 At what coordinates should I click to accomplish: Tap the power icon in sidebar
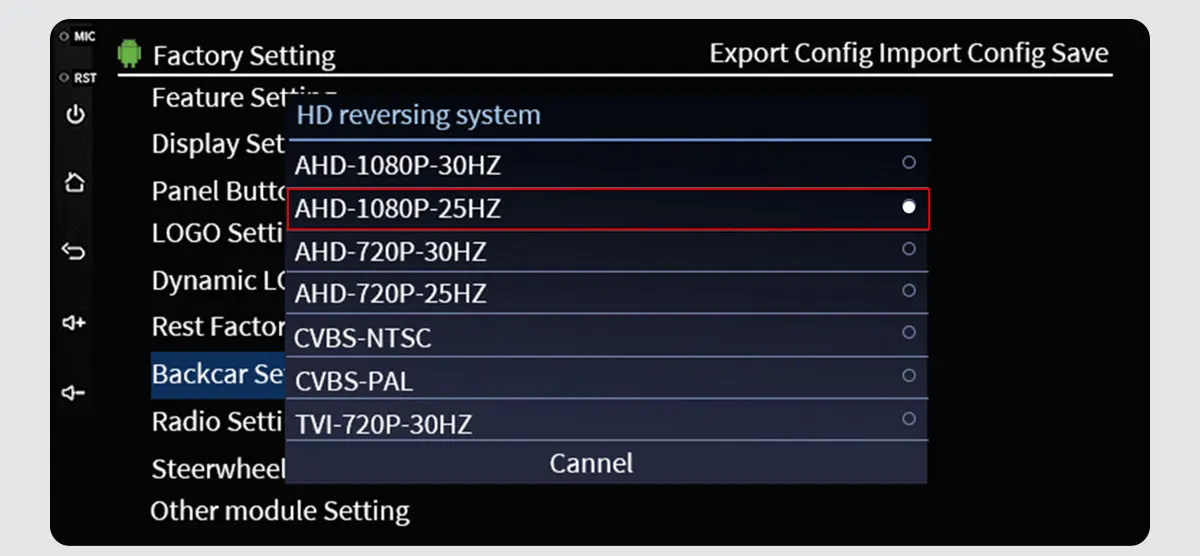pyautogui.click(x=75, y=114)
